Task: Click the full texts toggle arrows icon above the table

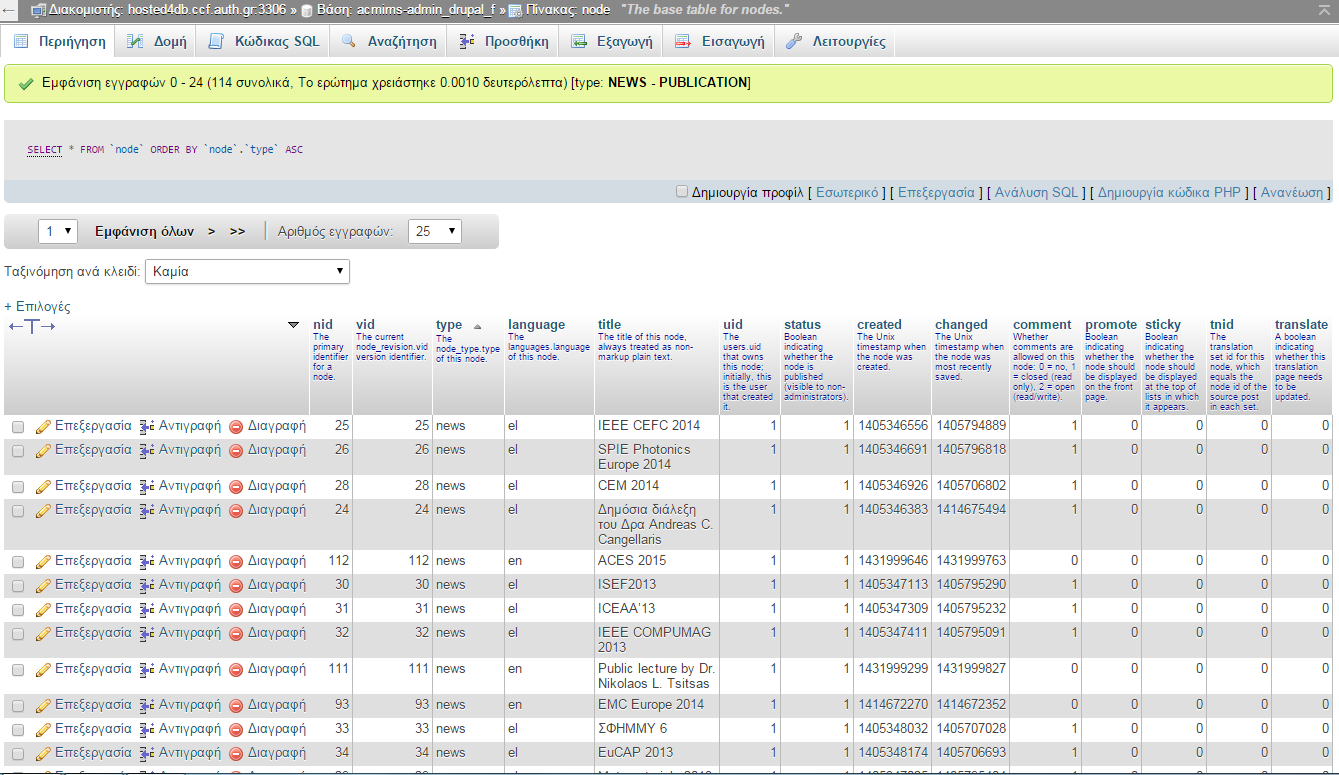Action: coord(32,327)
